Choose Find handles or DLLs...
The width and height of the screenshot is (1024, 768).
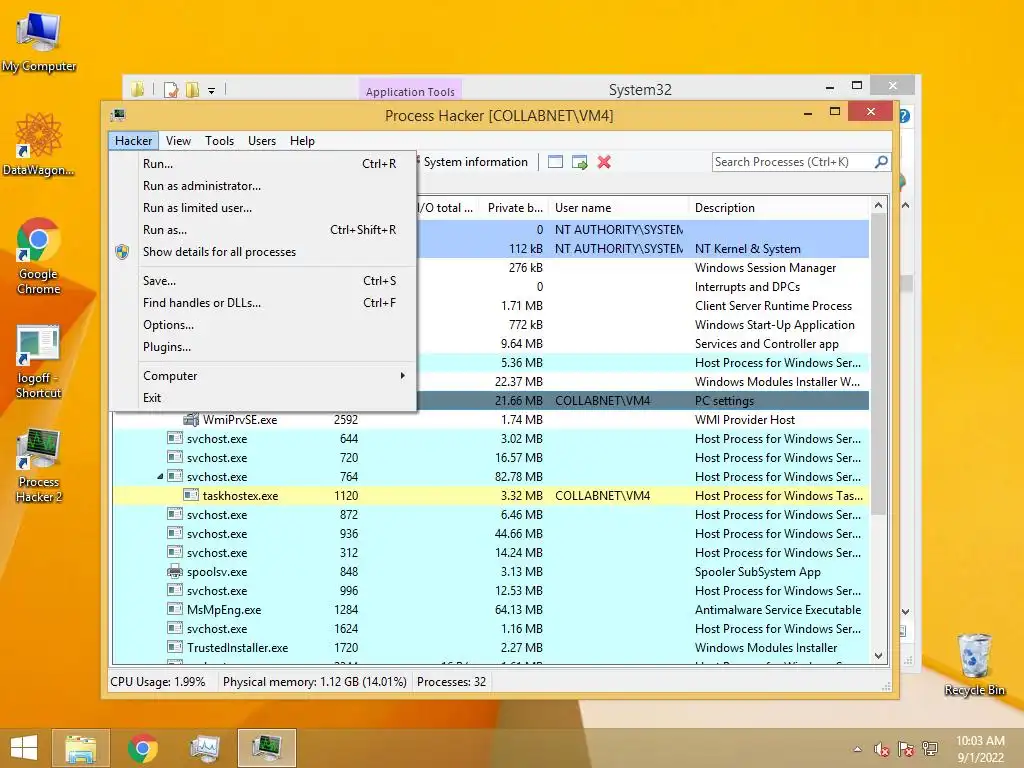coord(278,302)
